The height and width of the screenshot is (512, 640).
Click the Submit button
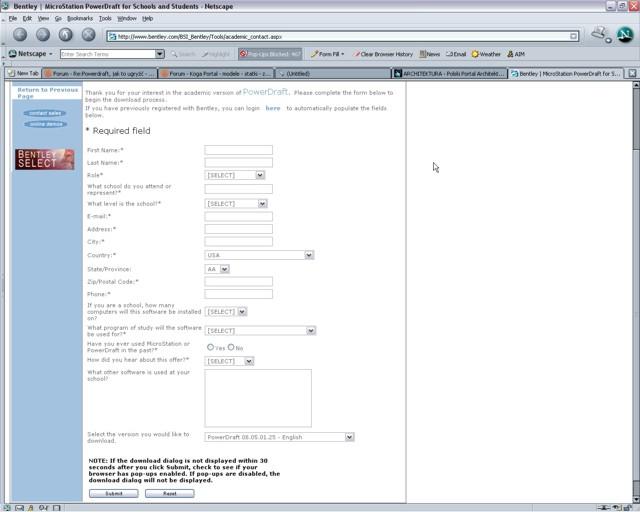114,493
